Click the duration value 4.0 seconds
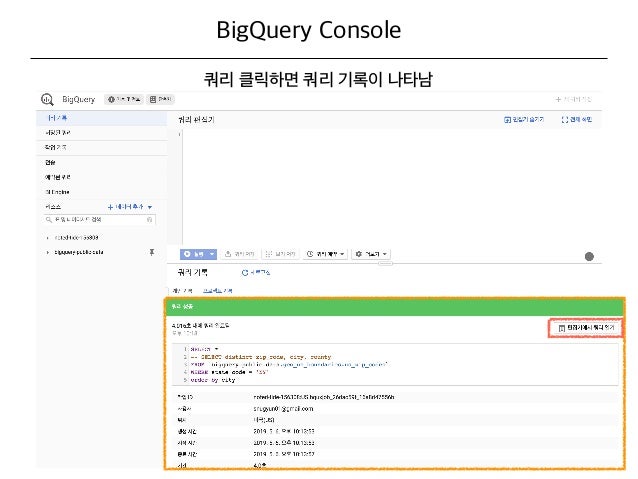638x479 pixels. coord(260,465)
